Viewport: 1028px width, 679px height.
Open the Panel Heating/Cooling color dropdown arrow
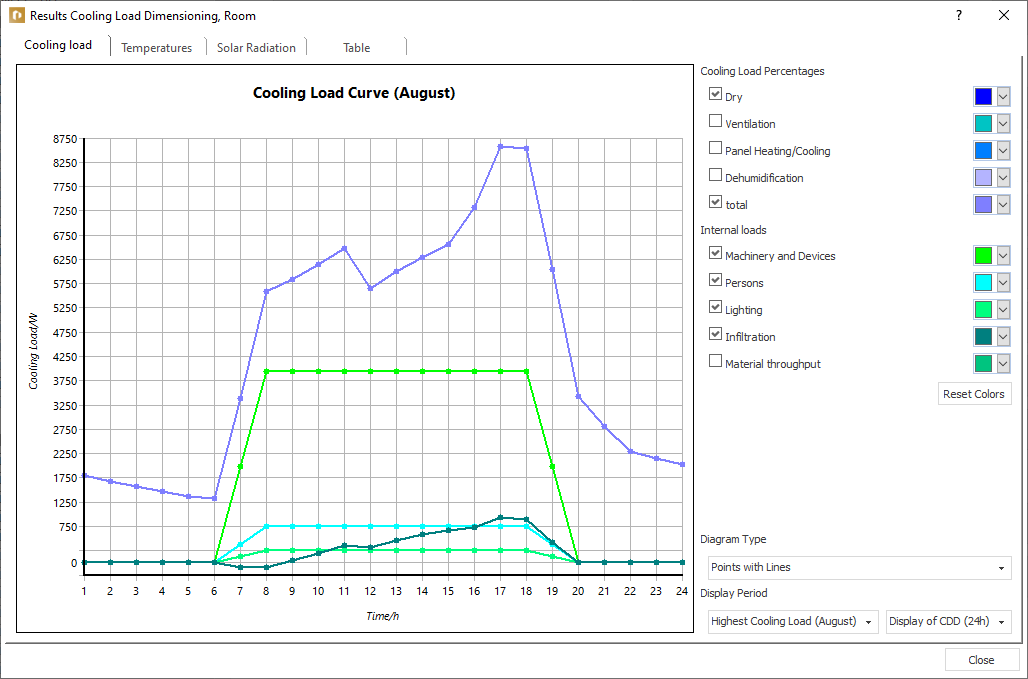click(x=1002, y=151)
